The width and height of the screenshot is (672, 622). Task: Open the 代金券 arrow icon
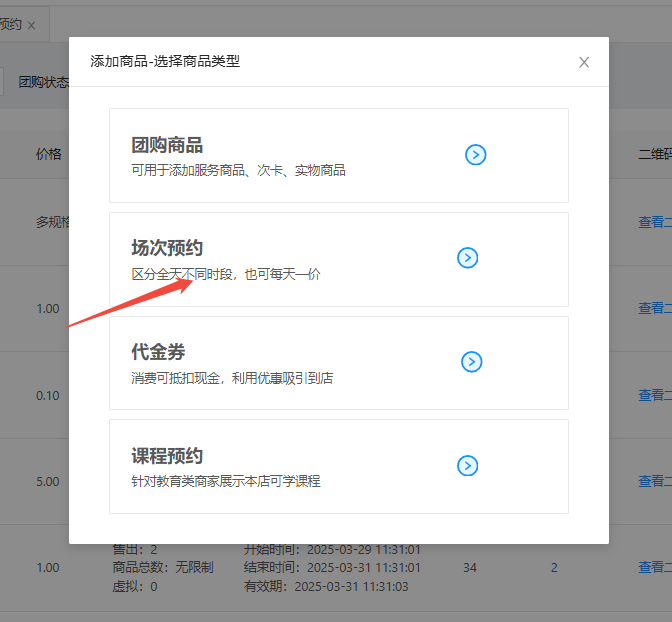tap(472, 362)
